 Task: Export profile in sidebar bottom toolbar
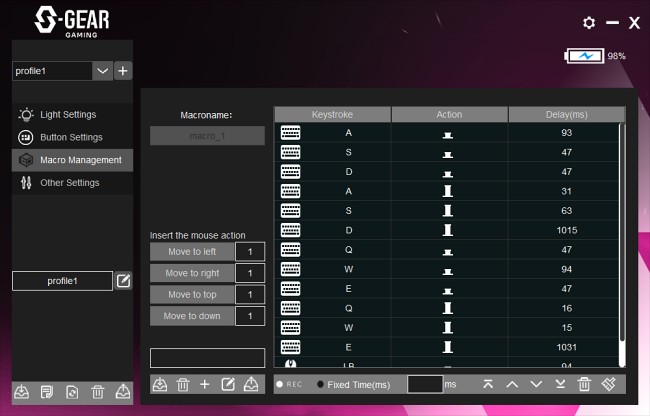[123, 392]
